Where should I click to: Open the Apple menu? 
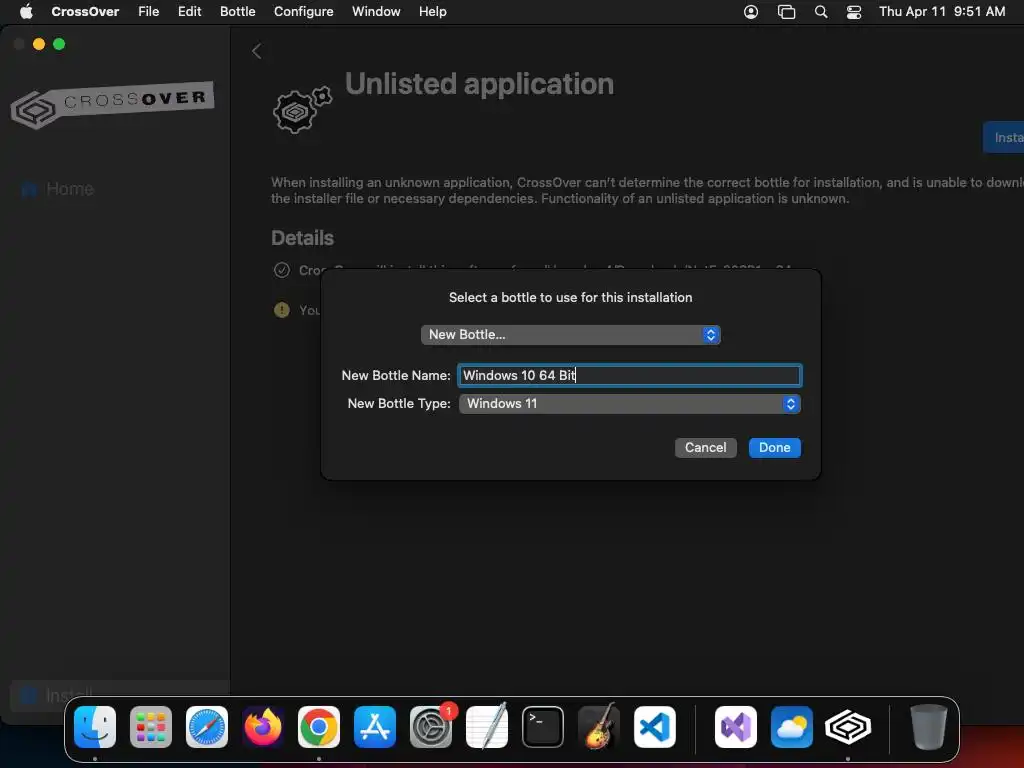(26, 11)
